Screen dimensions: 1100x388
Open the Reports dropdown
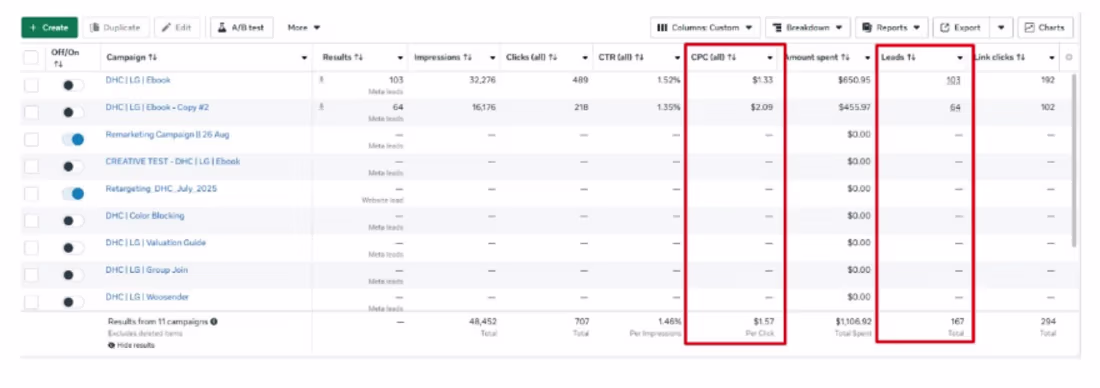pos(892,27)
